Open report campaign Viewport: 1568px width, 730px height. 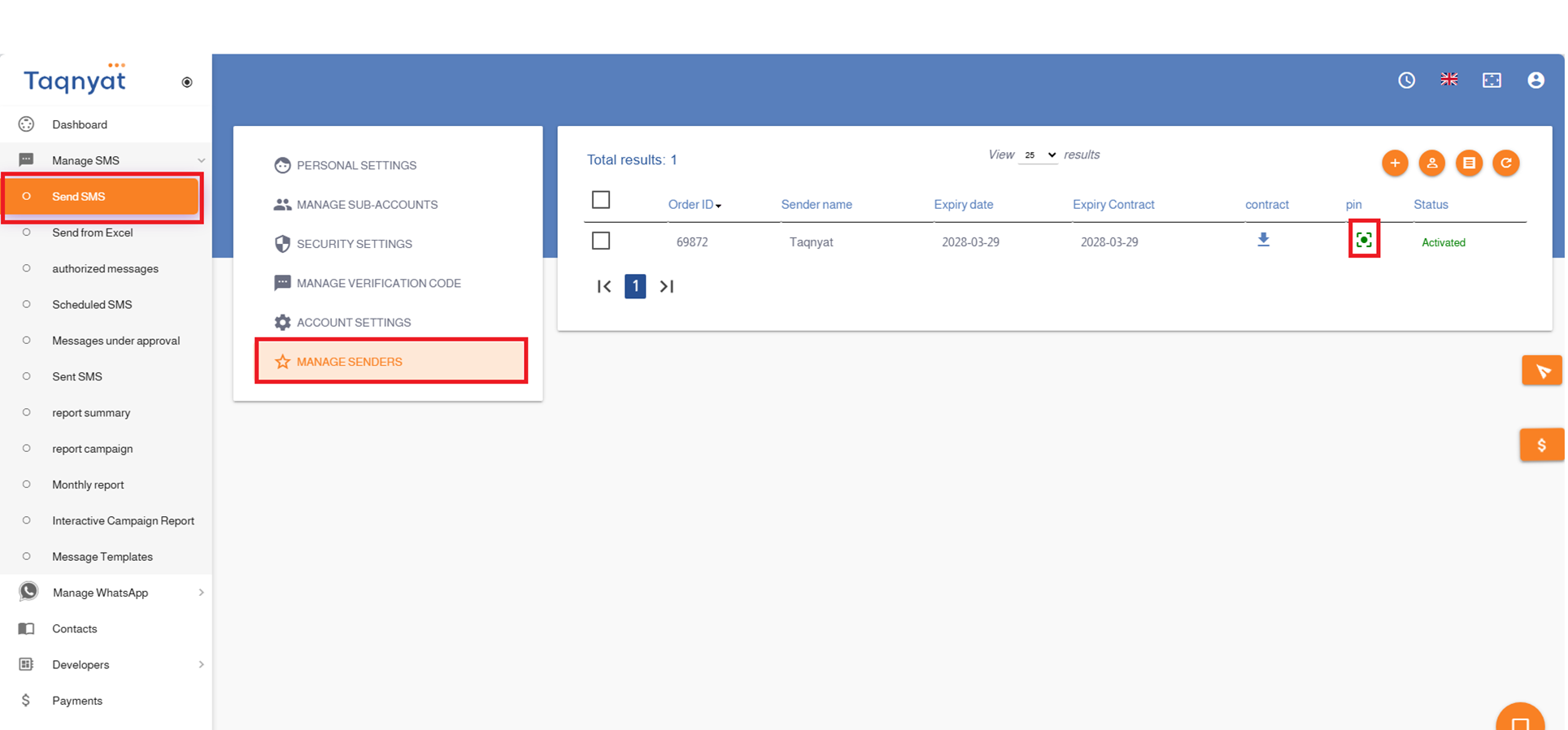coord(93,449)
